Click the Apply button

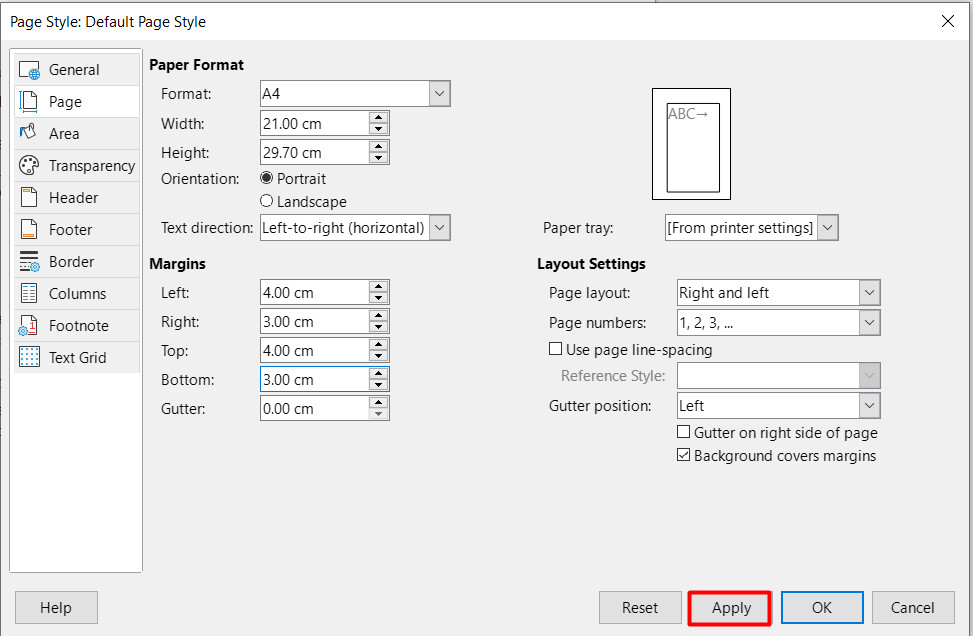729,607
